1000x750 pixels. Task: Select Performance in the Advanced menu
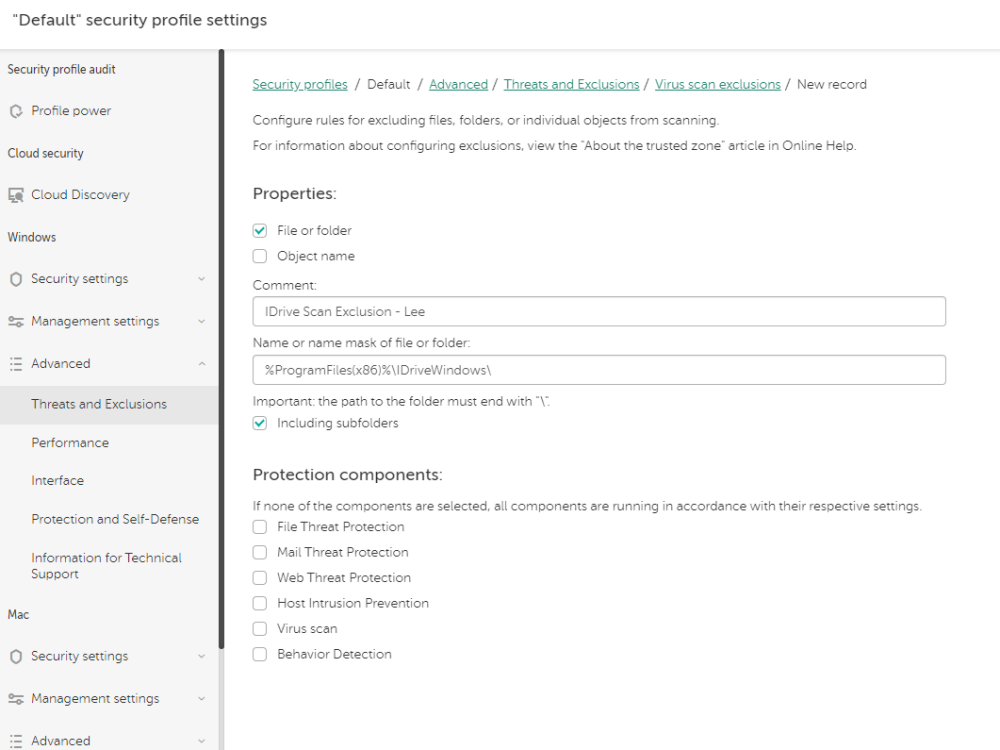pyautogui.click(x=71, y=442)
